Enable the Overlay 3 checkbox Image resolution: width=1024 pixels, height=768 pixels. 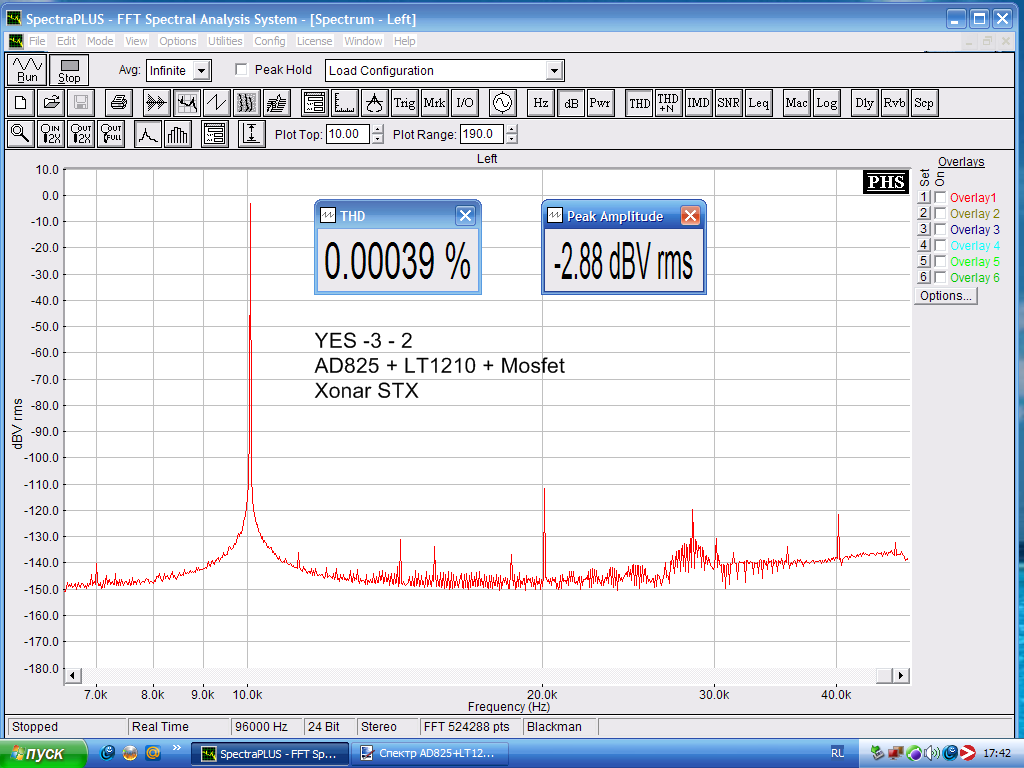click(x=940, y=230)
